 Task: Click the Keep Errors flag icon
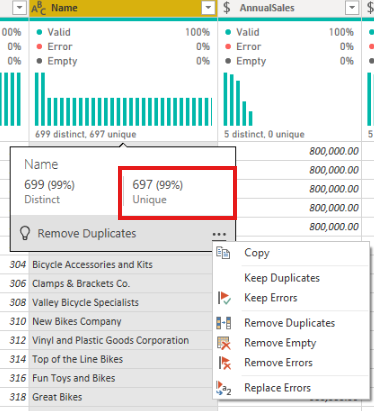click(x=224, y=298)
